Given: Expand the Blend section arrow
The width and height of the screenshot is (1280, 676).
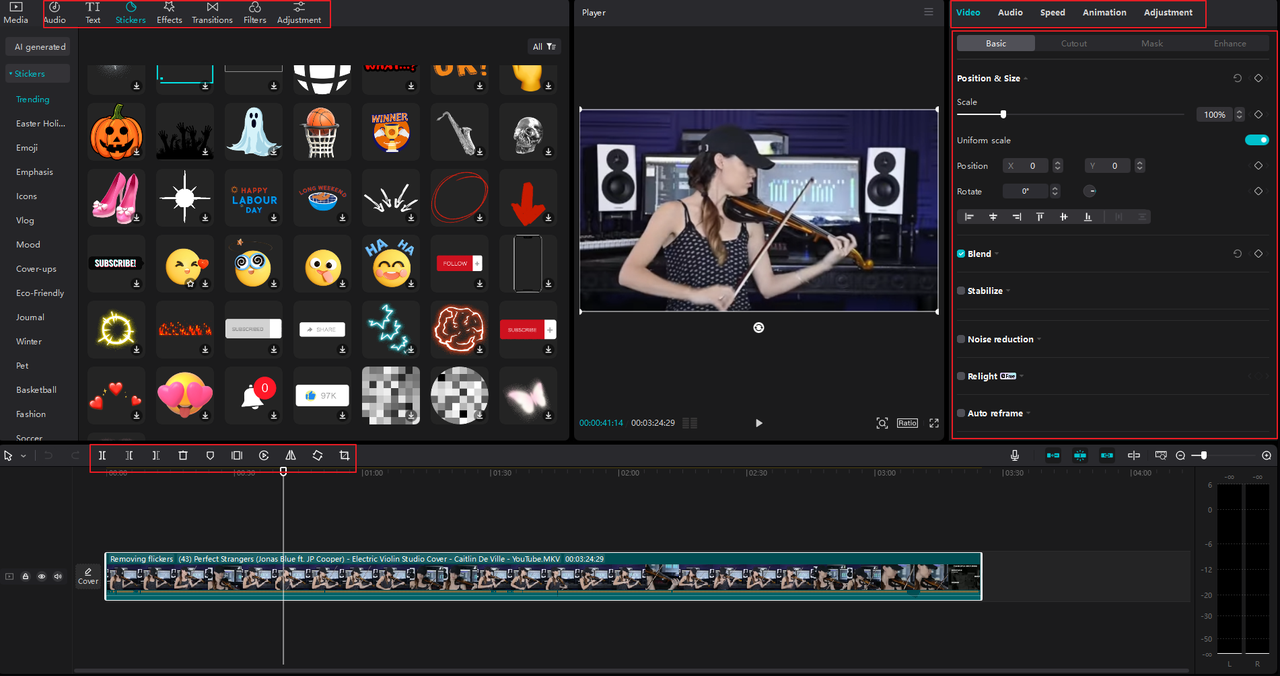Looking at the screenshot, I should 997,254.
